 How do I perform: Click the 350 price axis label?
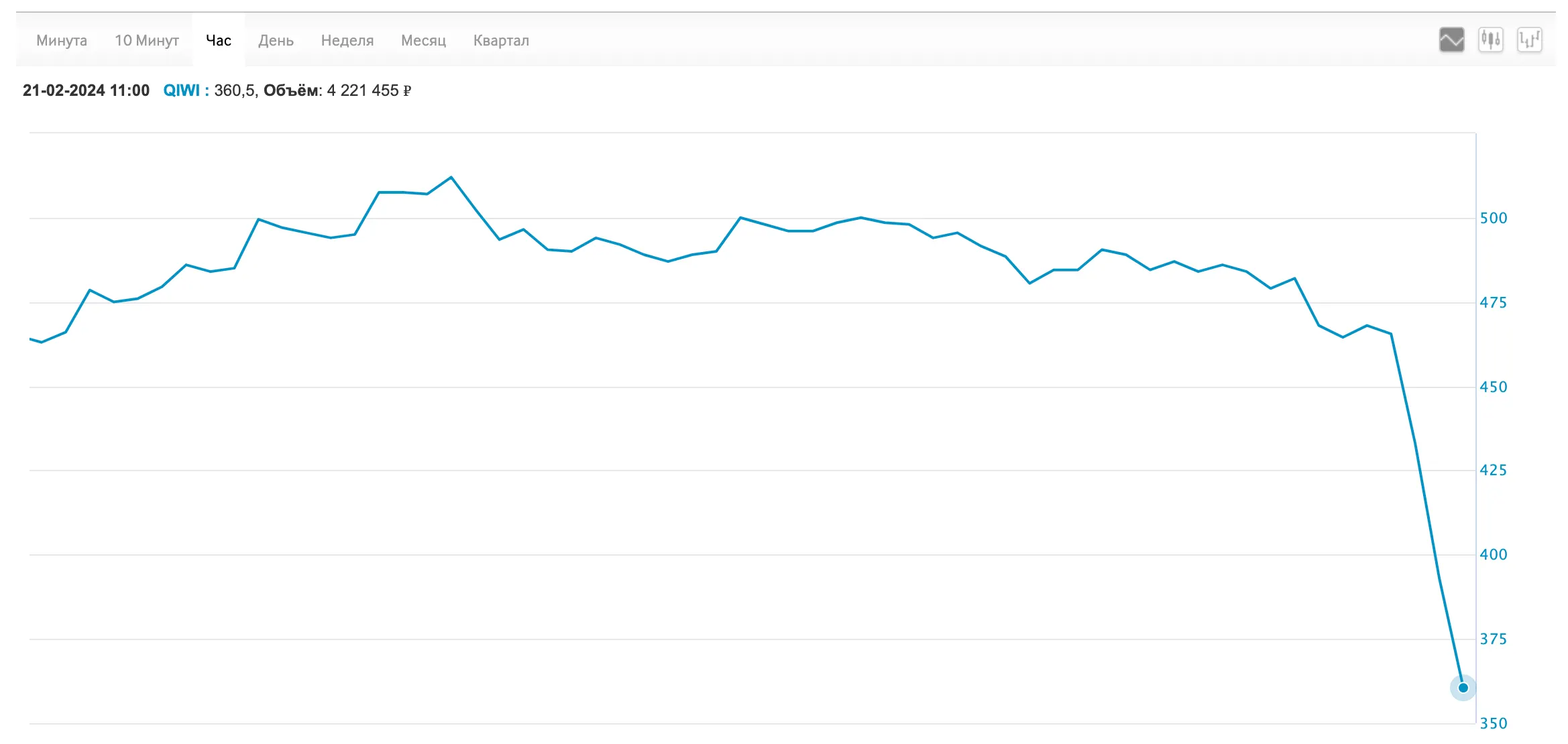point(1494,724)
